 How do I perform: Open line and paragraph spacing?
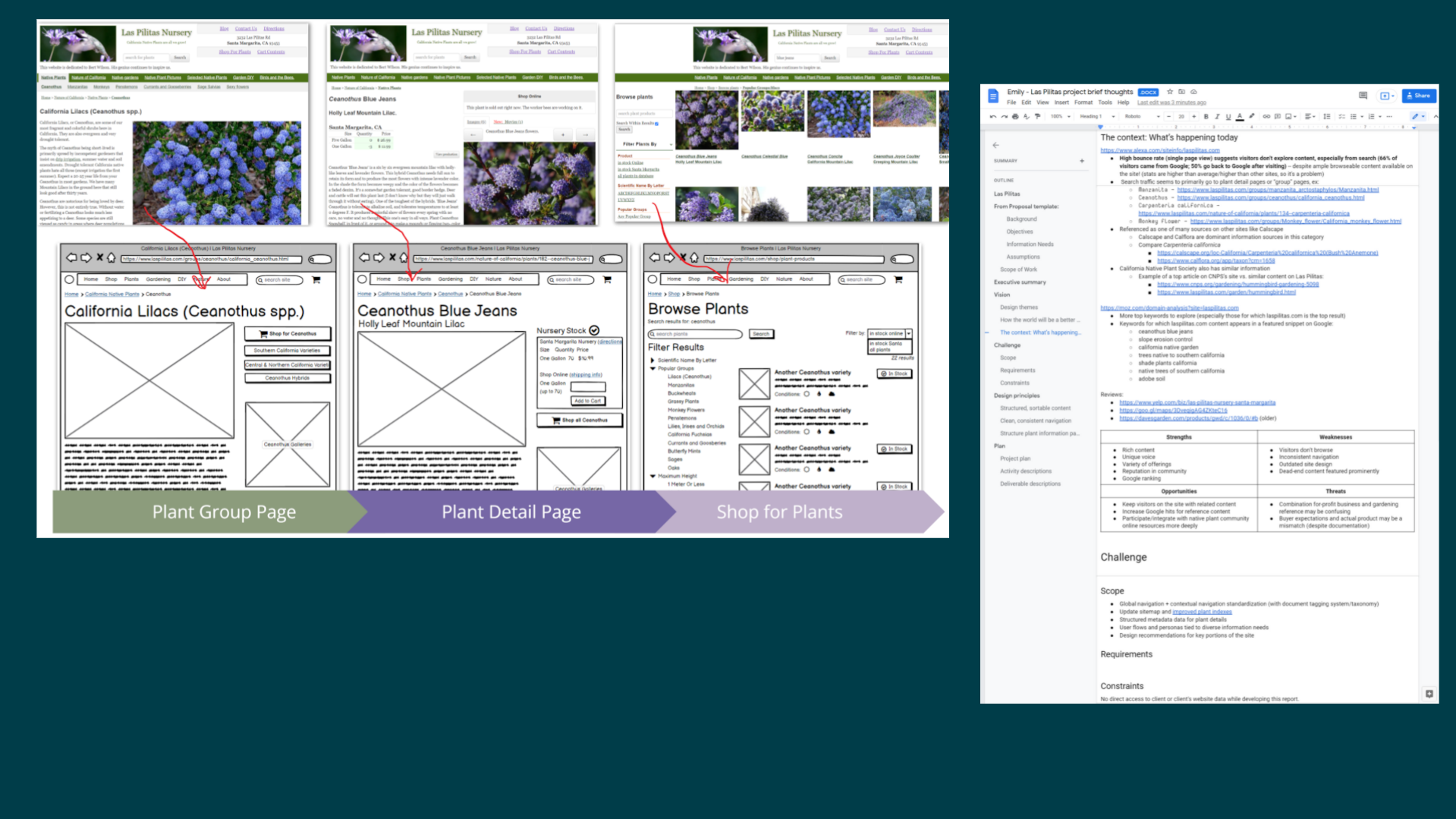pyautogui.click(x=1327, y=116)
